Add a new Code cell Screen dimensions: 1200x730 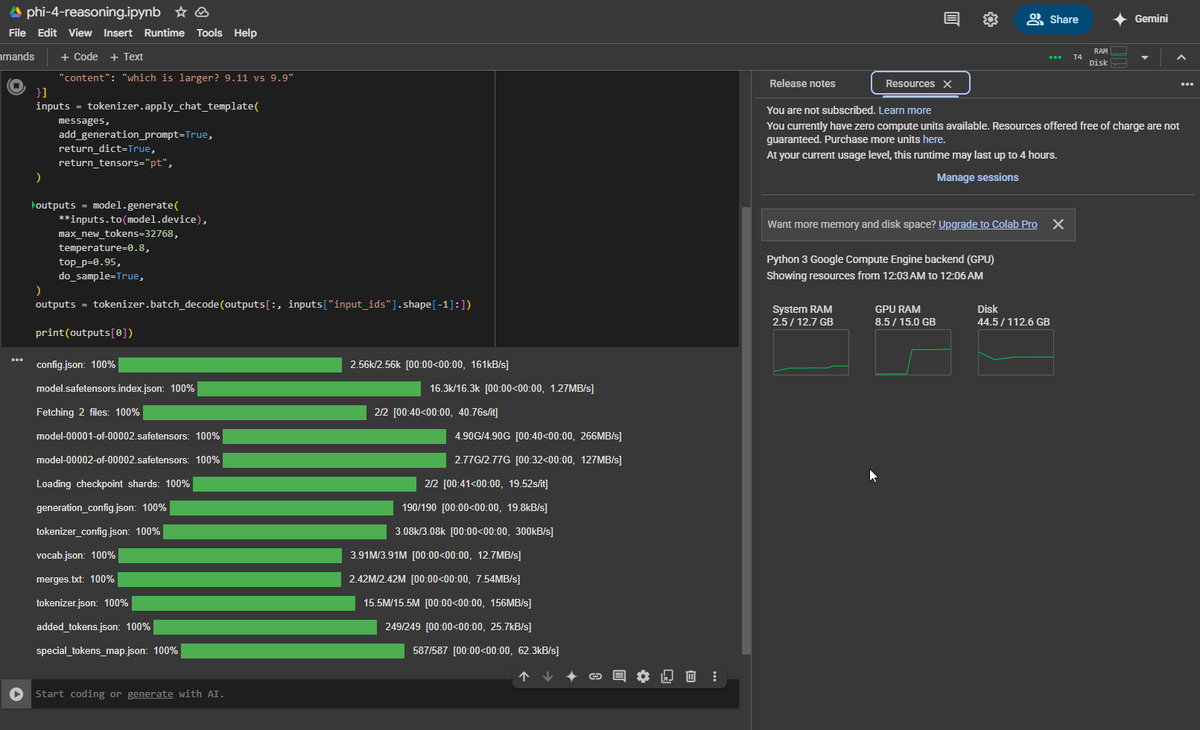(79, 57)
